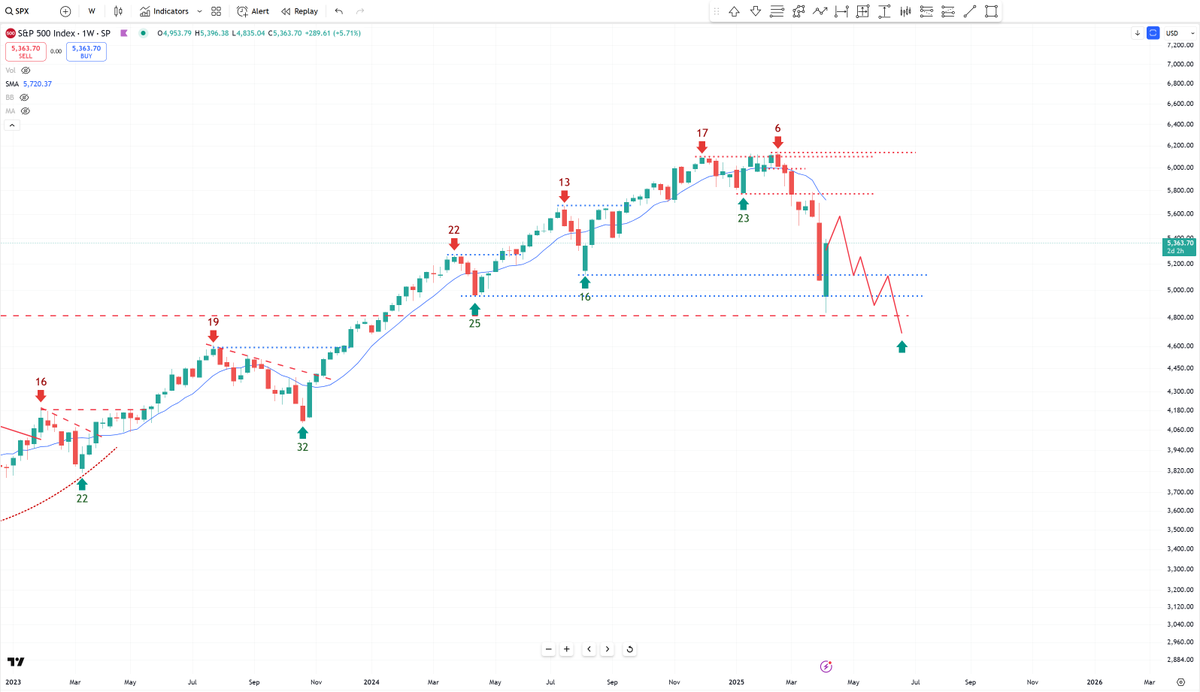Collapse the indicator legend with chevron
This screenshot has height=692, width=1200.
[11, 126]
